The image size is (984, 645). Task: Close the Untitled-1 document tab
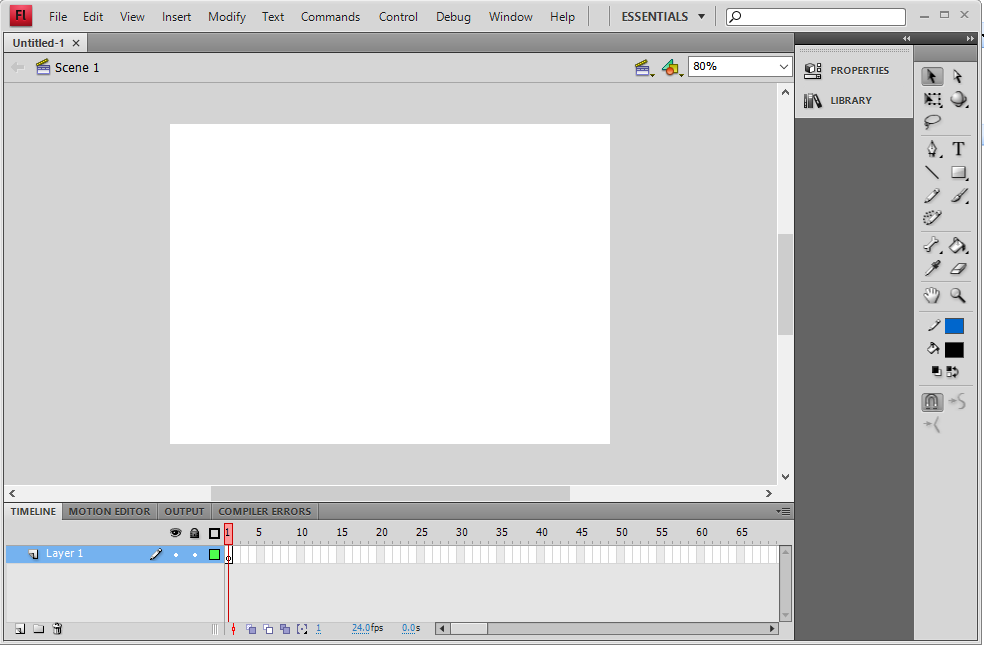(76, 43)
